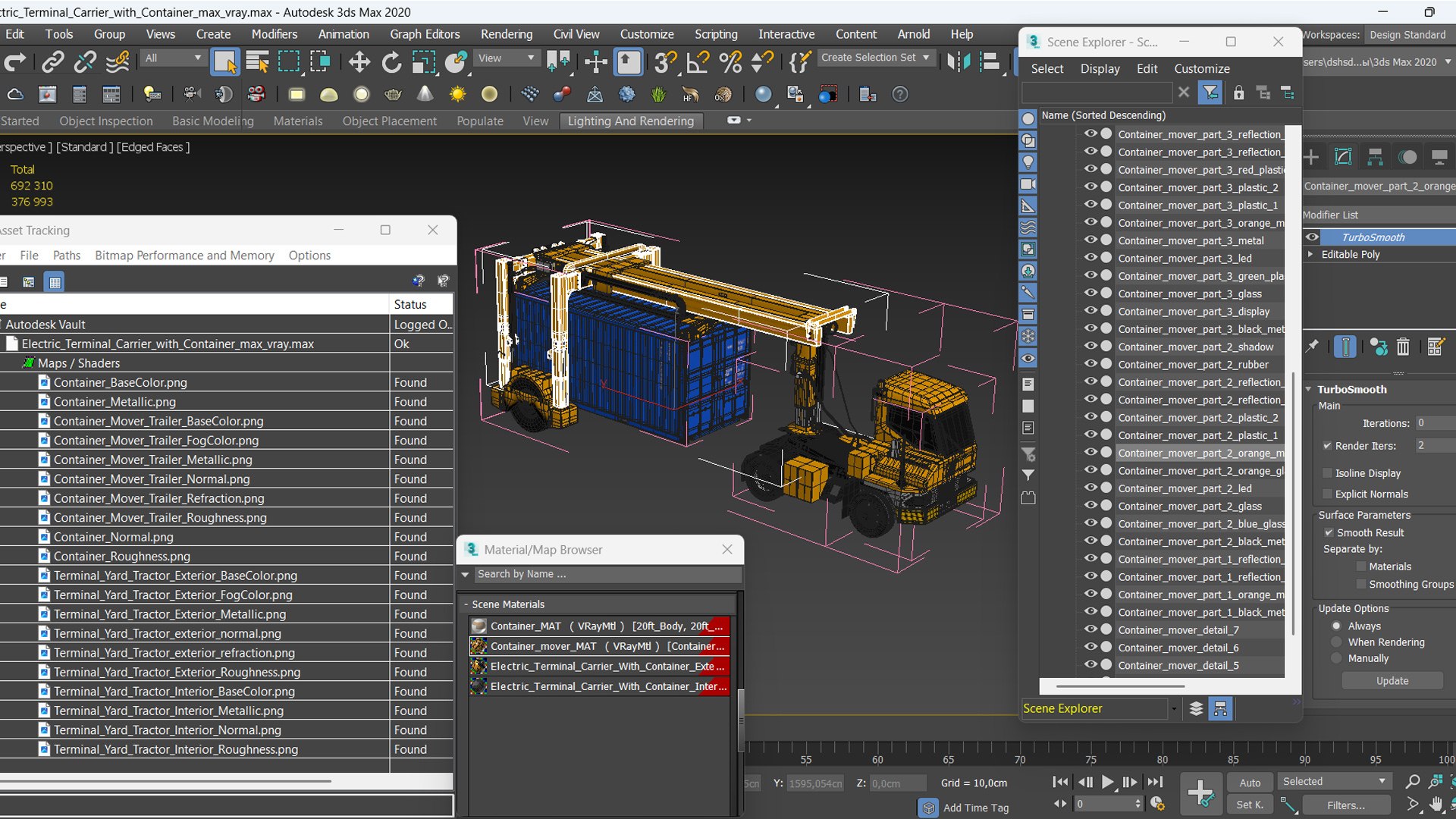Click the sun light icon in ribbon
This screenshot has width=1456, height=819.
pos(457,94)
